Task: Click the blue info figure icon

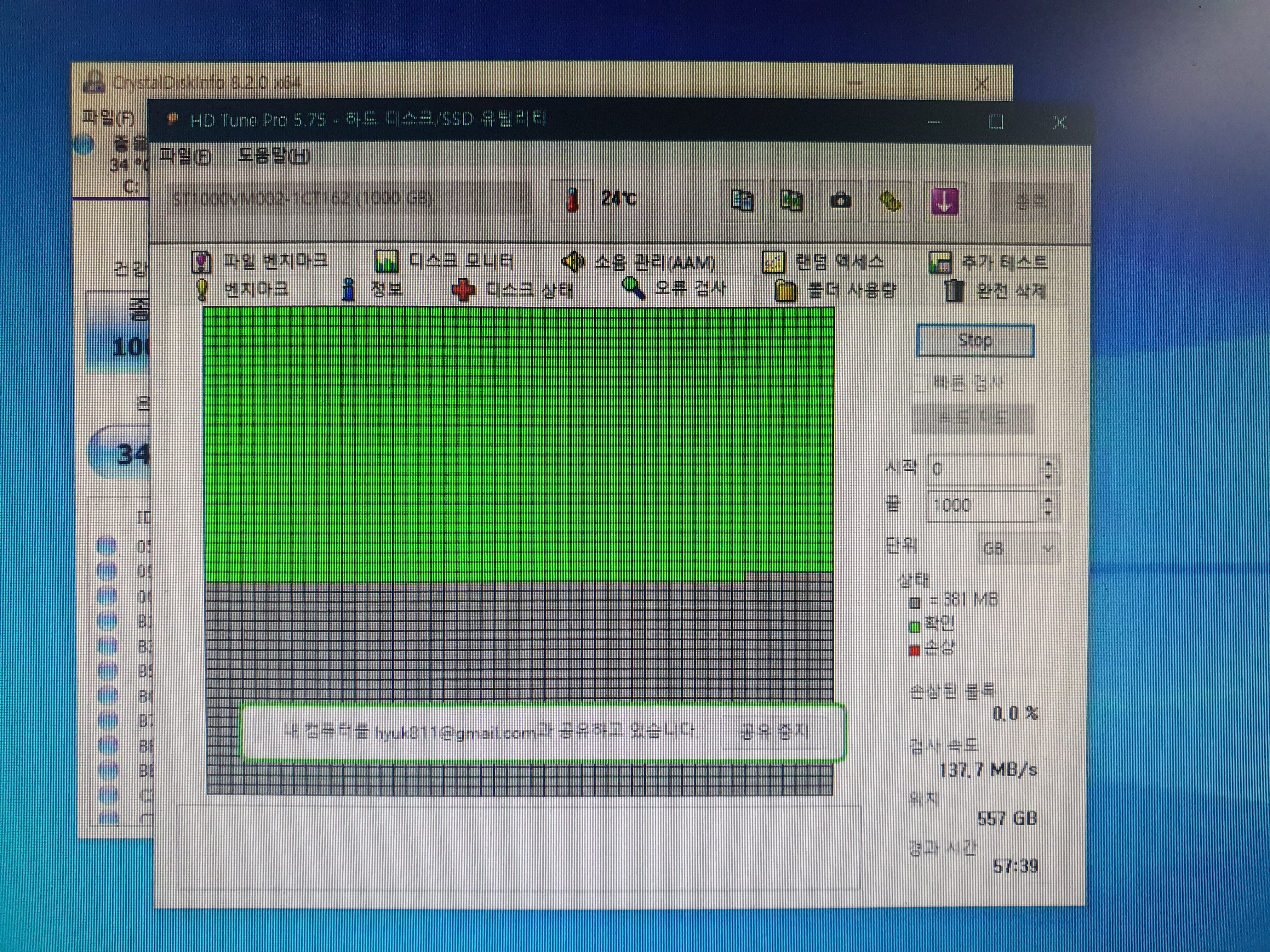Action: (348, 290)
